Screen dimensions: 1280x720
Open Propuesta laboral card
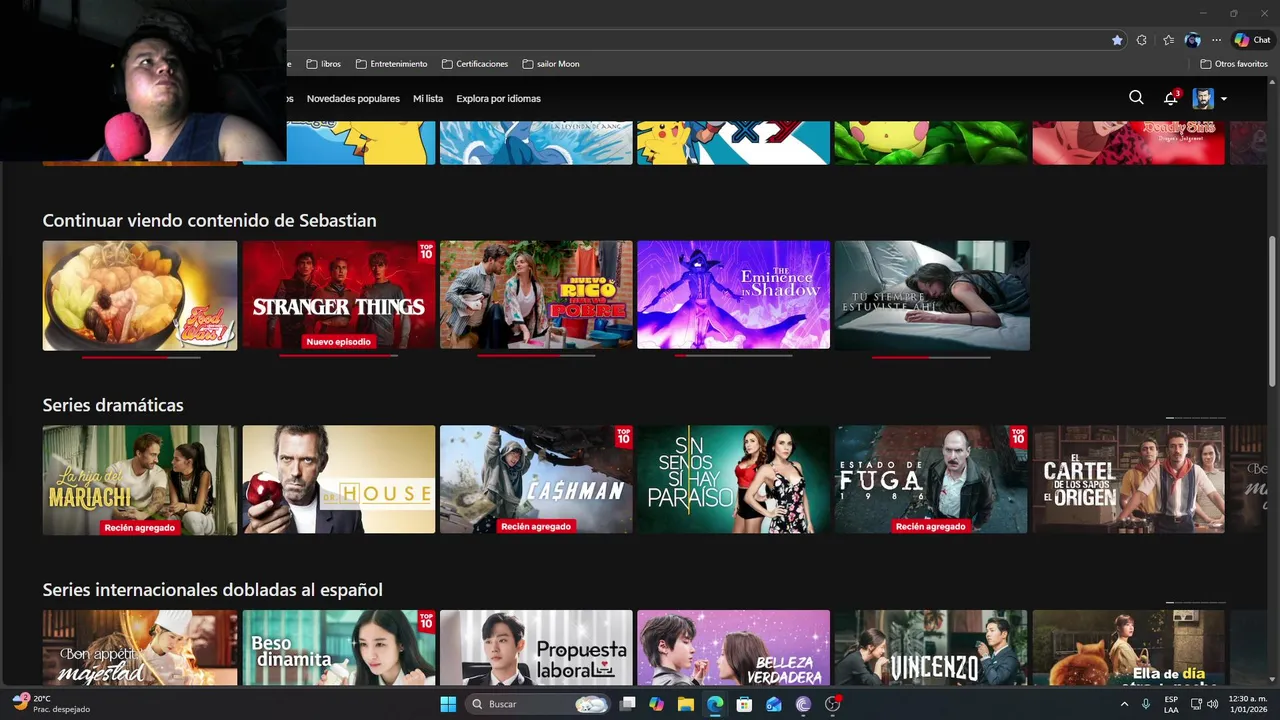(536, 648)
